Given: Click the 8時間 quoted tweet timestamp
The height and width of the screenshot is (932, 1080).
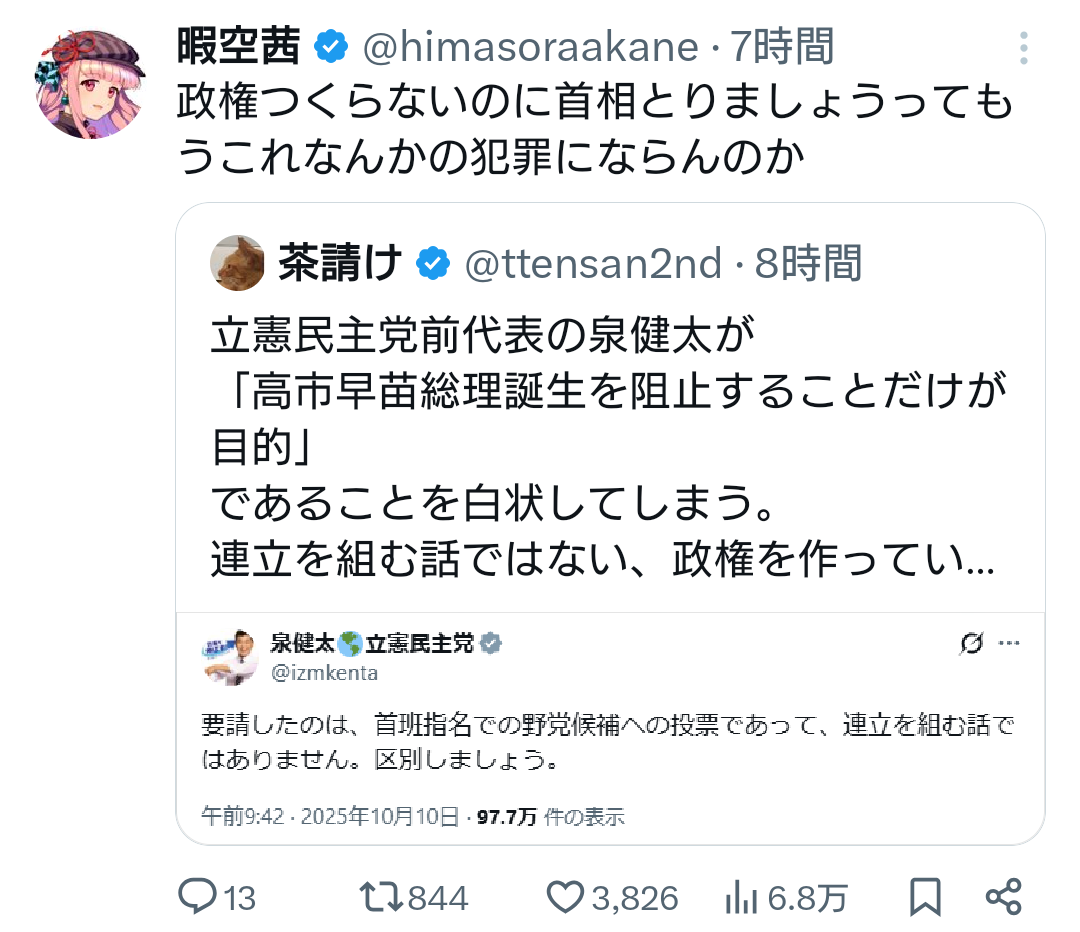Looking at the screenshot, I should [808, 263].
